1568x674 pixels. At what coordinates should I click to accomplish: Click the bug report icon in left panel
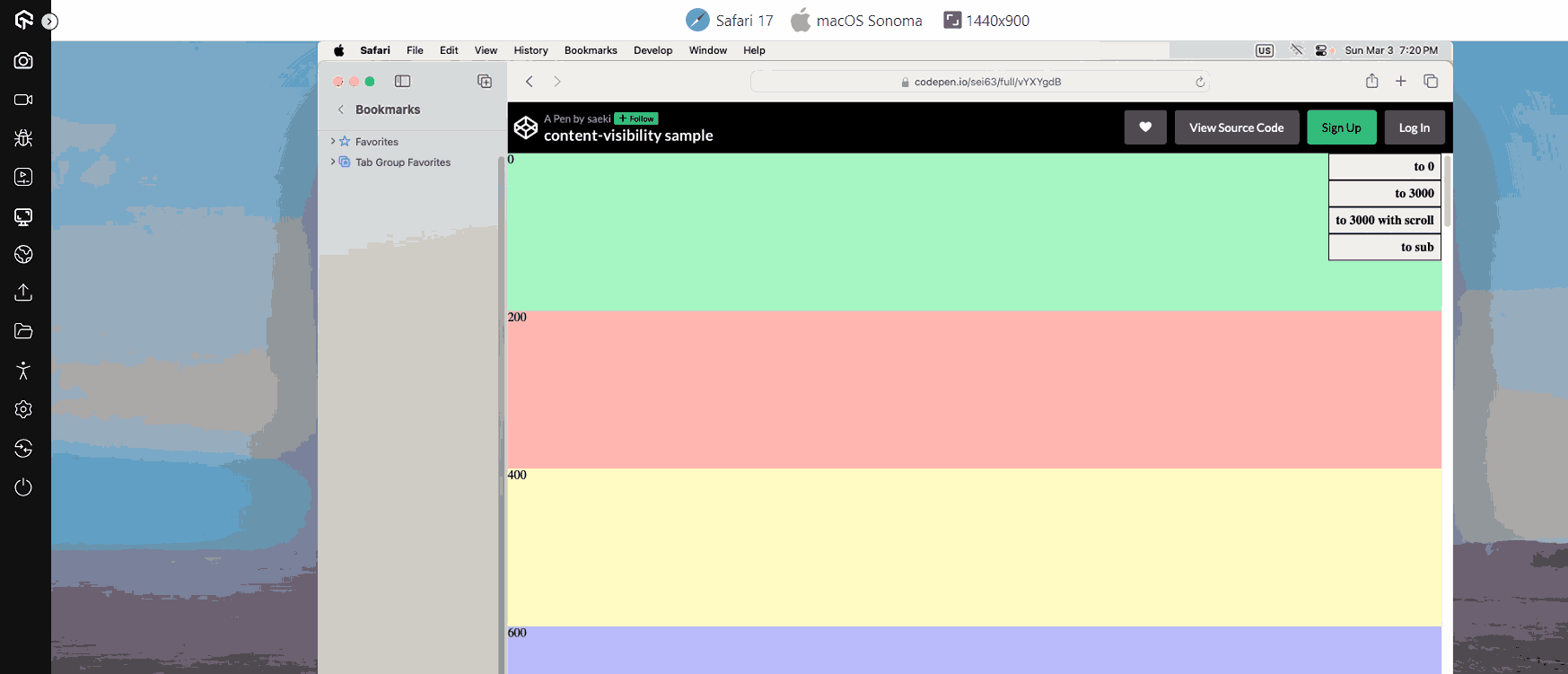point(24,138)
